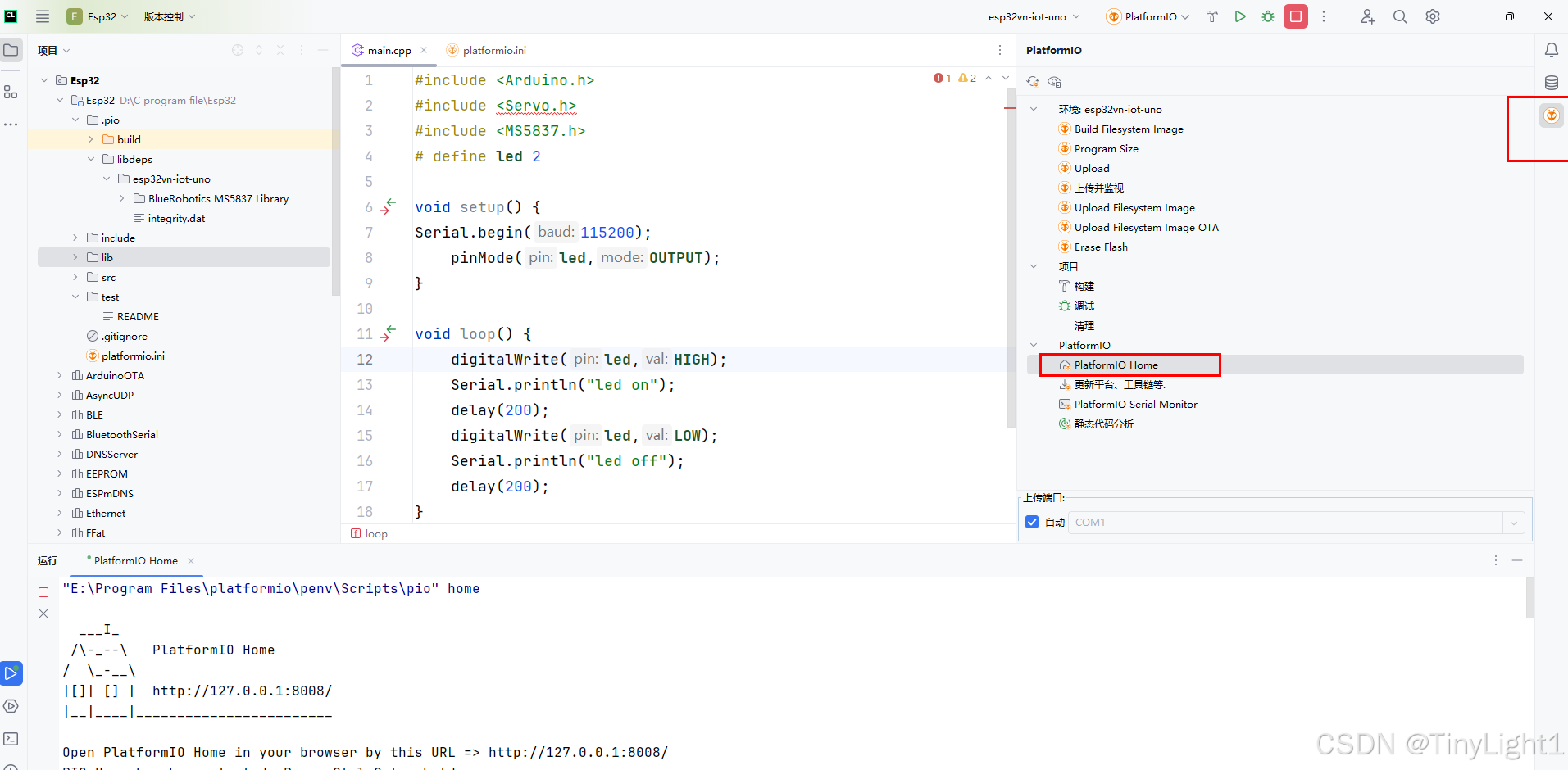The height and width of the screenshot is (770, 1568).
Task: Start debugging with the bug icon
Action: (x=1268, y=16)
